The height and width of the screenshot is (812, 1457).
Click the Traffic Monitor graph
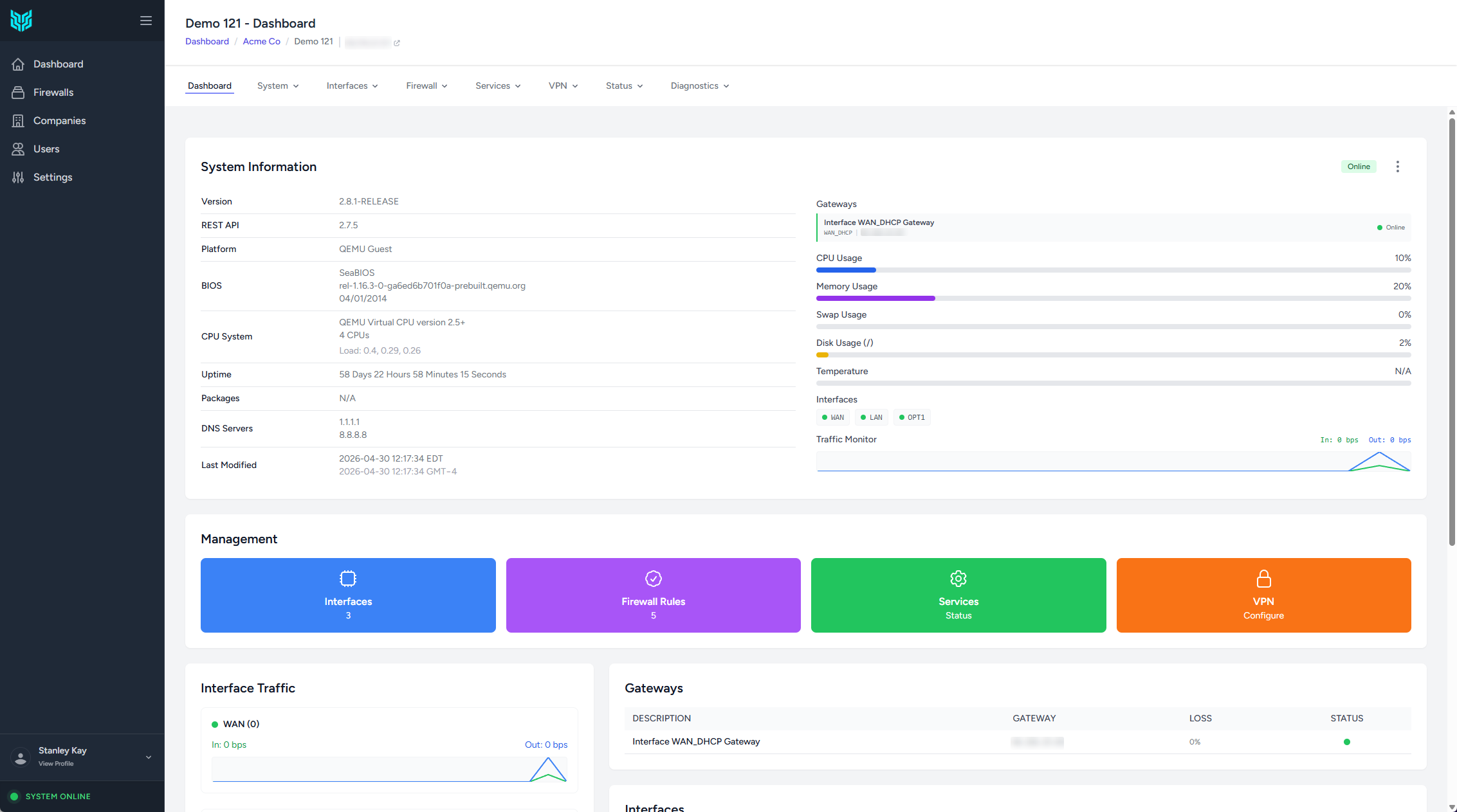(x=1113, y=462)
